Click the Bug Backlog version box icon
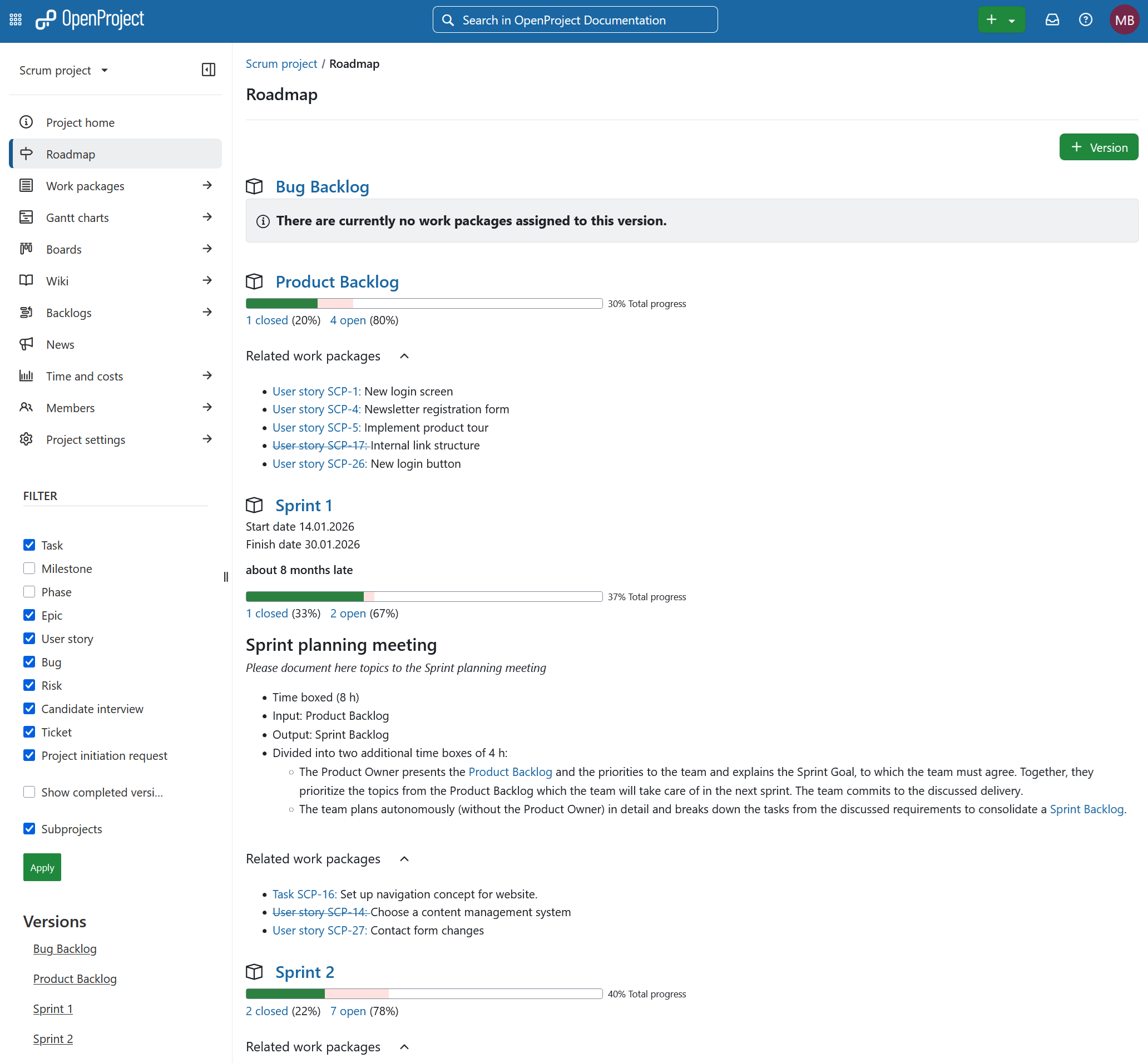Image resolution: width=1148 pixels, height=1063 pixels. [x=254, y=186]
